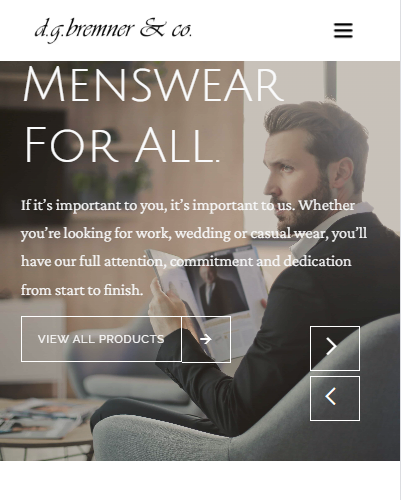Click the Menswear For All headline
401x500 pixels.
point(153,114)
